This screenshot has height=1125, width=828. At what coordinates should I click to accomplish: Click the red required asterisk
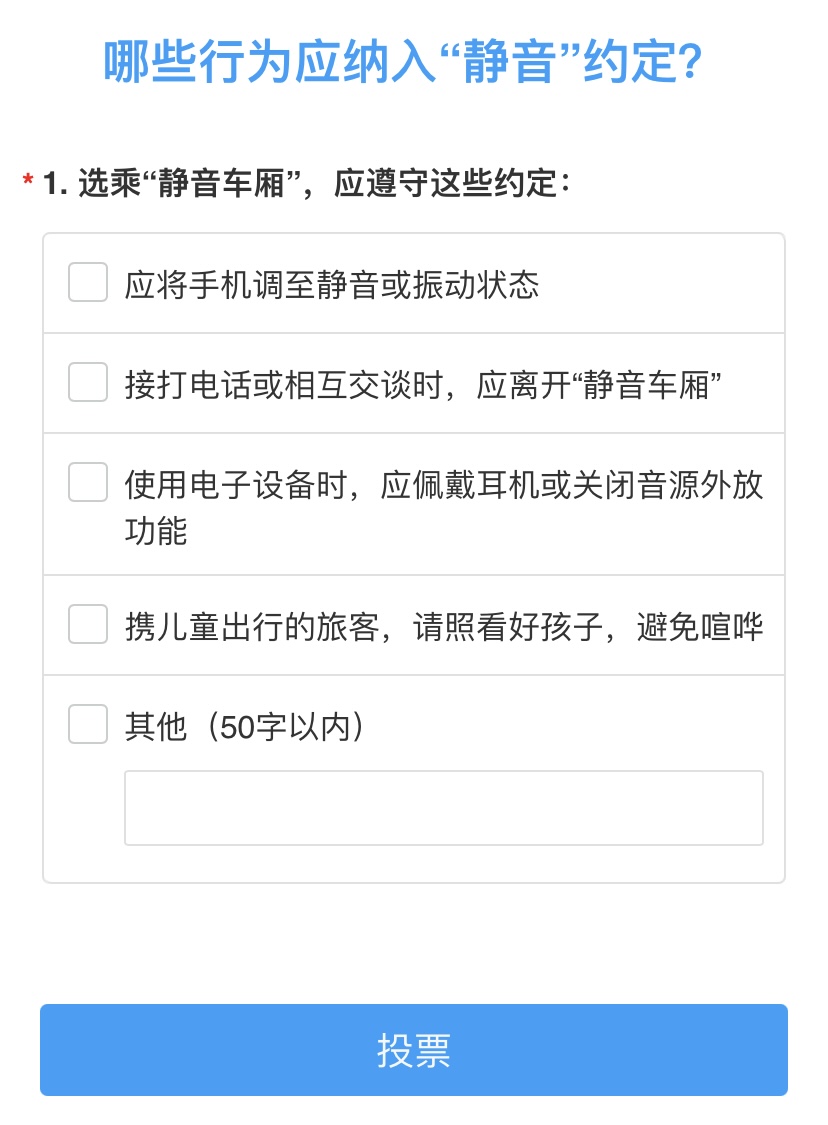pyautogui.click(x=28, y=183)
